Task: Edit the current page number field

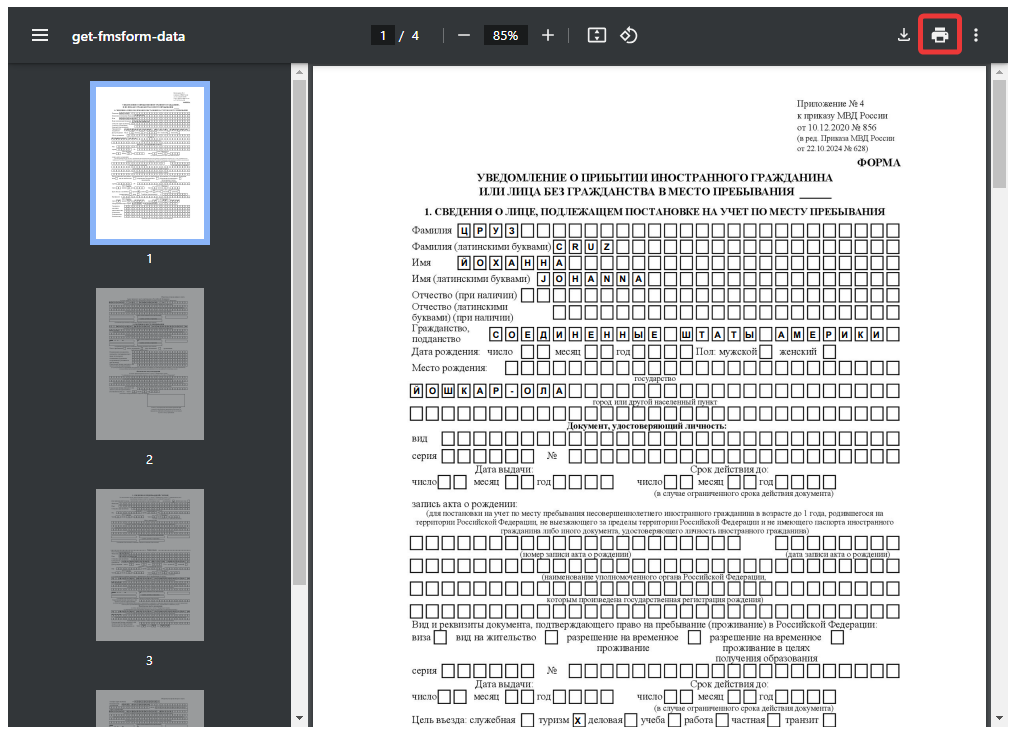Action: coord(383,36)
